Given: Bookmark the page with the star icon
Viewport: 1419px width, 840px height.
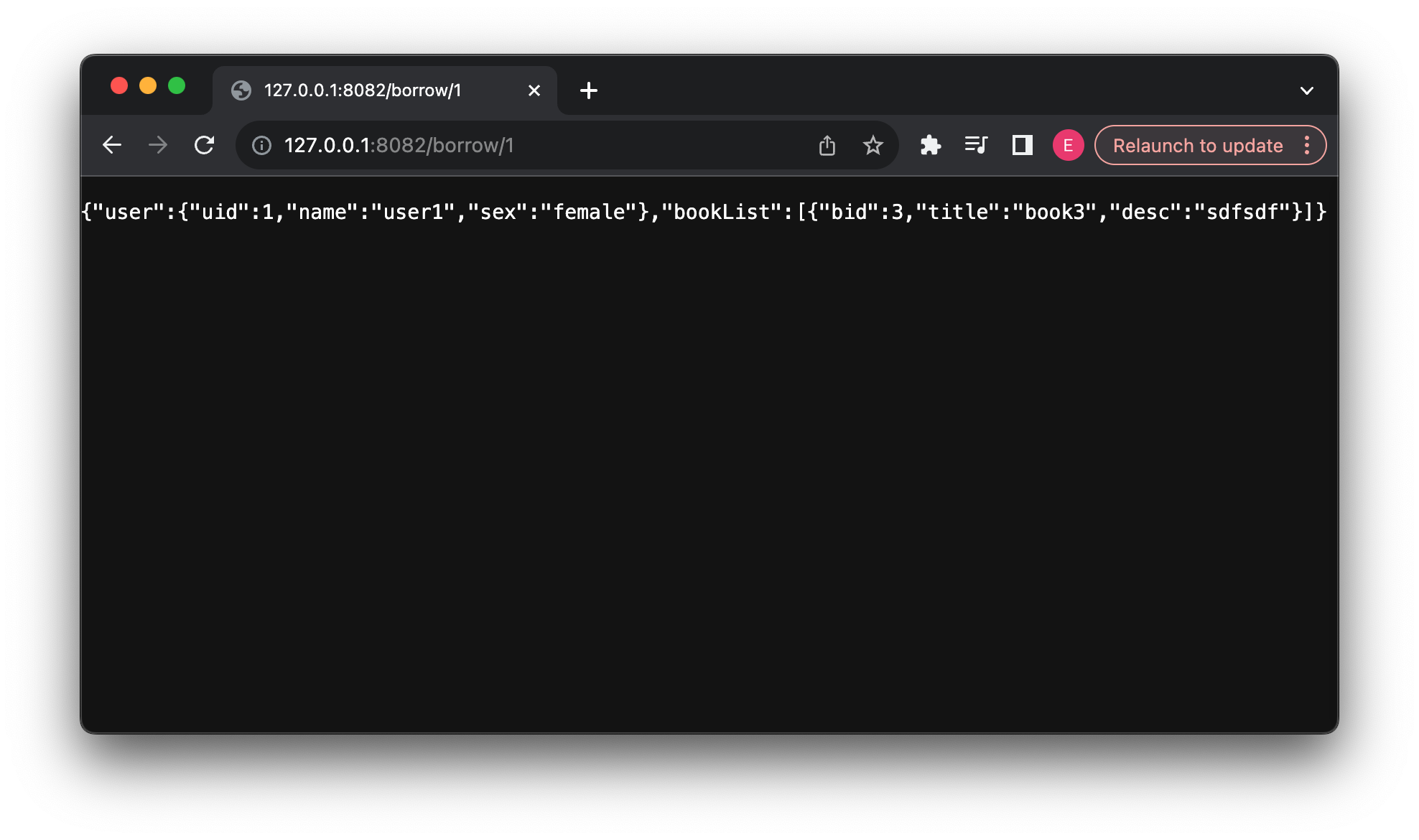Looking at the screenshot, I should pyautogui.click(x=873, y=144).
